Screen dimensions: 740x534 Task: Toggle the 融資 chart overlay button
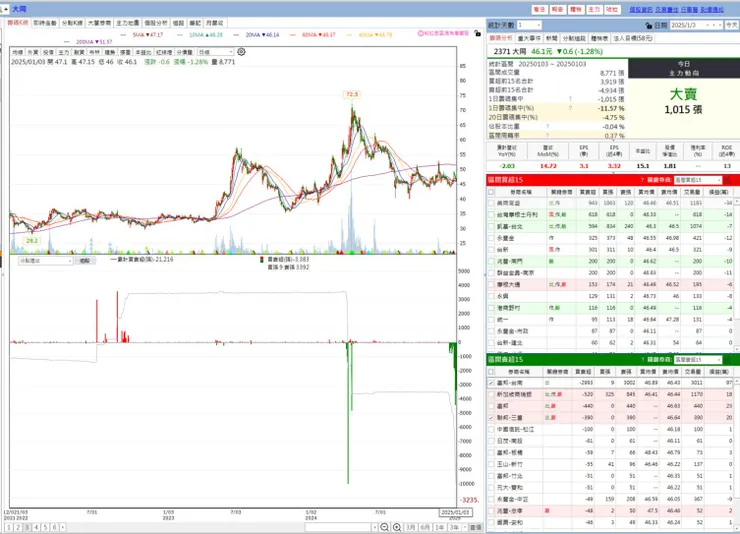(79, 52)
